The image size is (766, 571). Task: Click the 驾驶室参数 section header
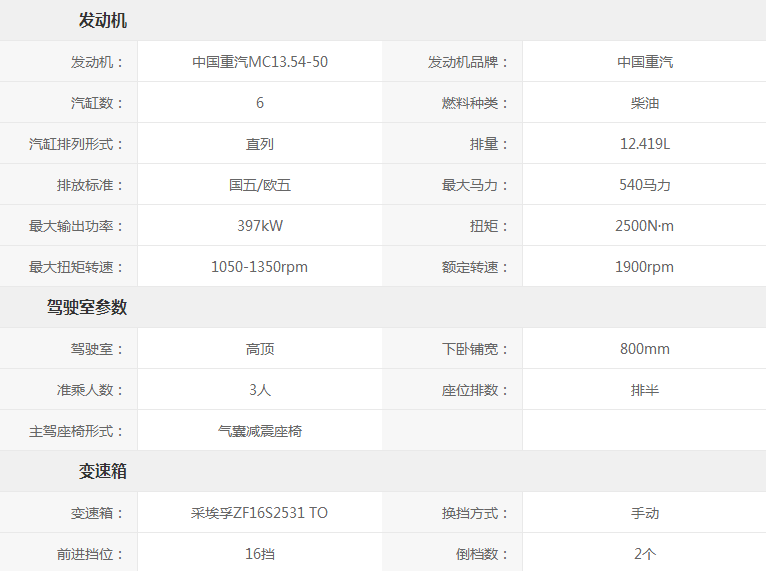click(87, 308)
